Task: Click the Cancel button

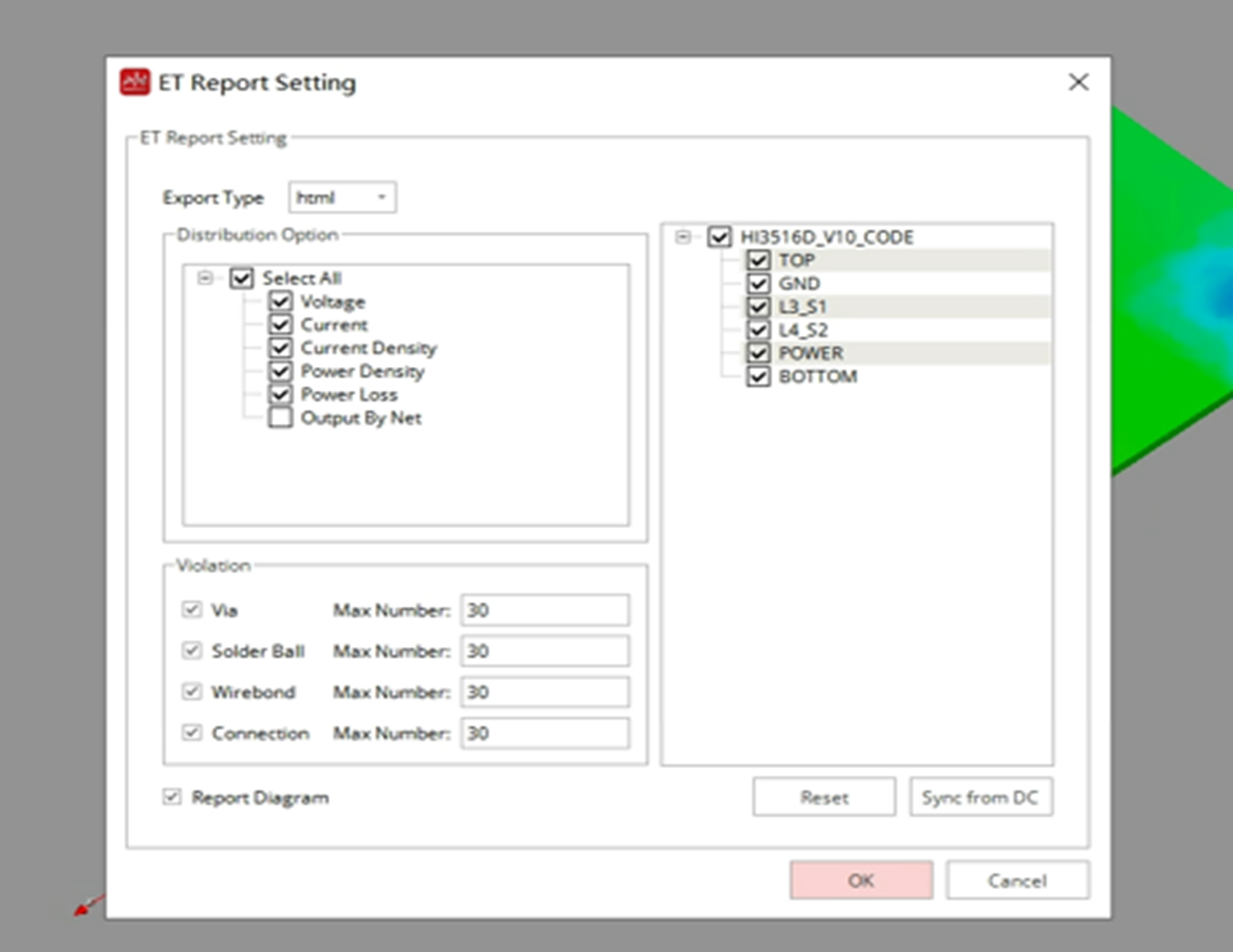Action: coord(1018,880)
